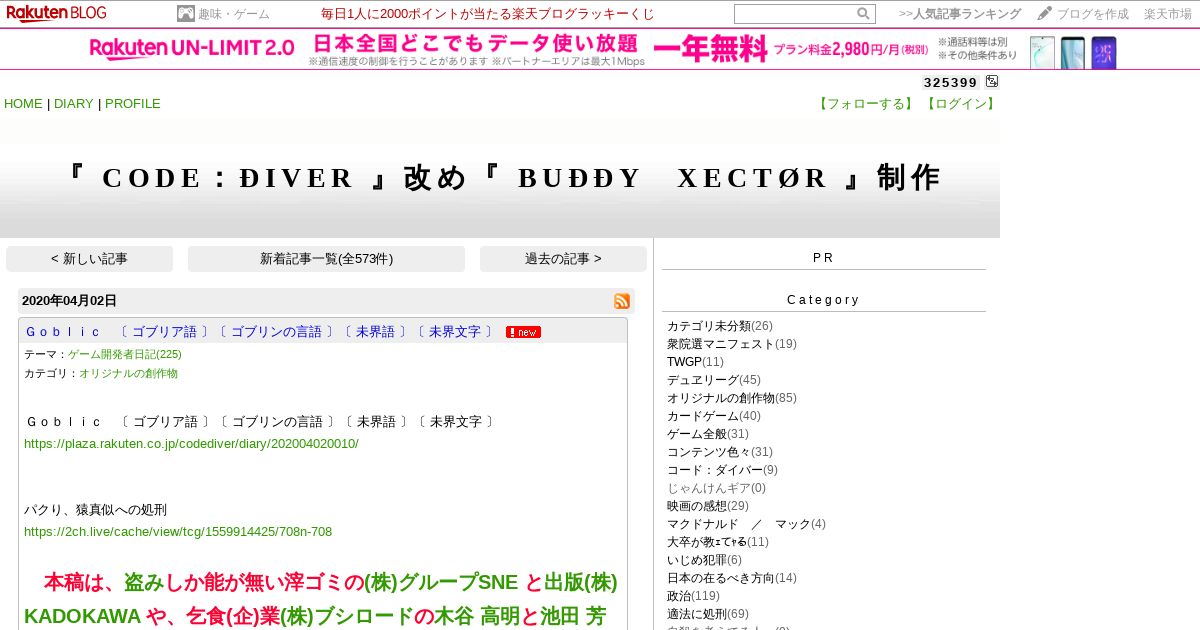This screenshot has width=1200, height=630.
Task: Select category TWGP(11)
Action: coord(695,362)
